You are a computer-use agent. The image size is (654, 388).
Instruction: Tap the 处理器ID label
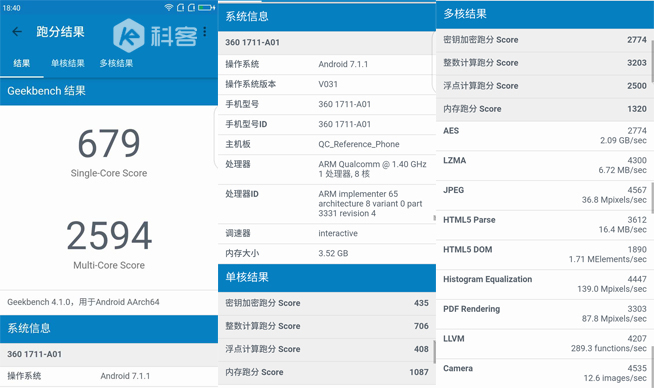[x=242, y=194]
